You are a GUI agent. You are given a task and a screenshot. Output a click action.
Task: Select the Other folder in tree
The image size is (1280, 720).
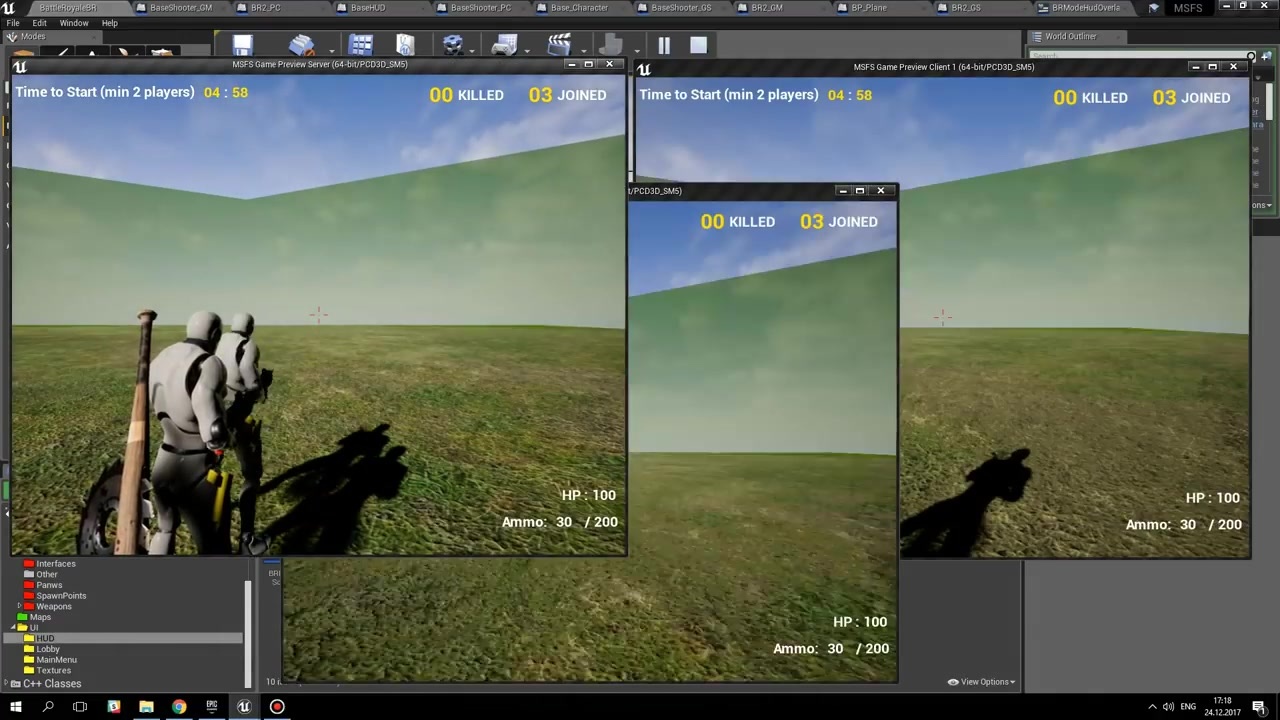click(47, 575)
